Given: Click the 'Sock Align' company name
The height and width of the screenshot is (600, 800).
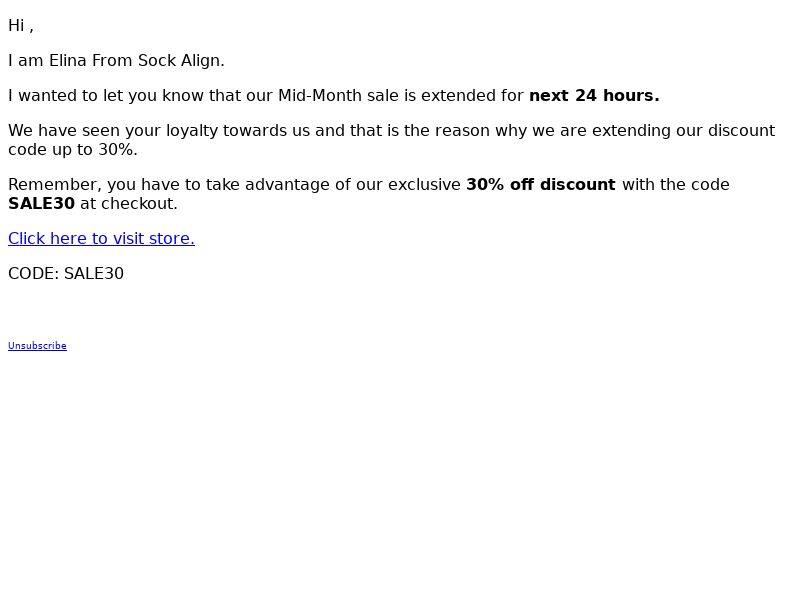Looking at the screenshot, I should (179, 61).
